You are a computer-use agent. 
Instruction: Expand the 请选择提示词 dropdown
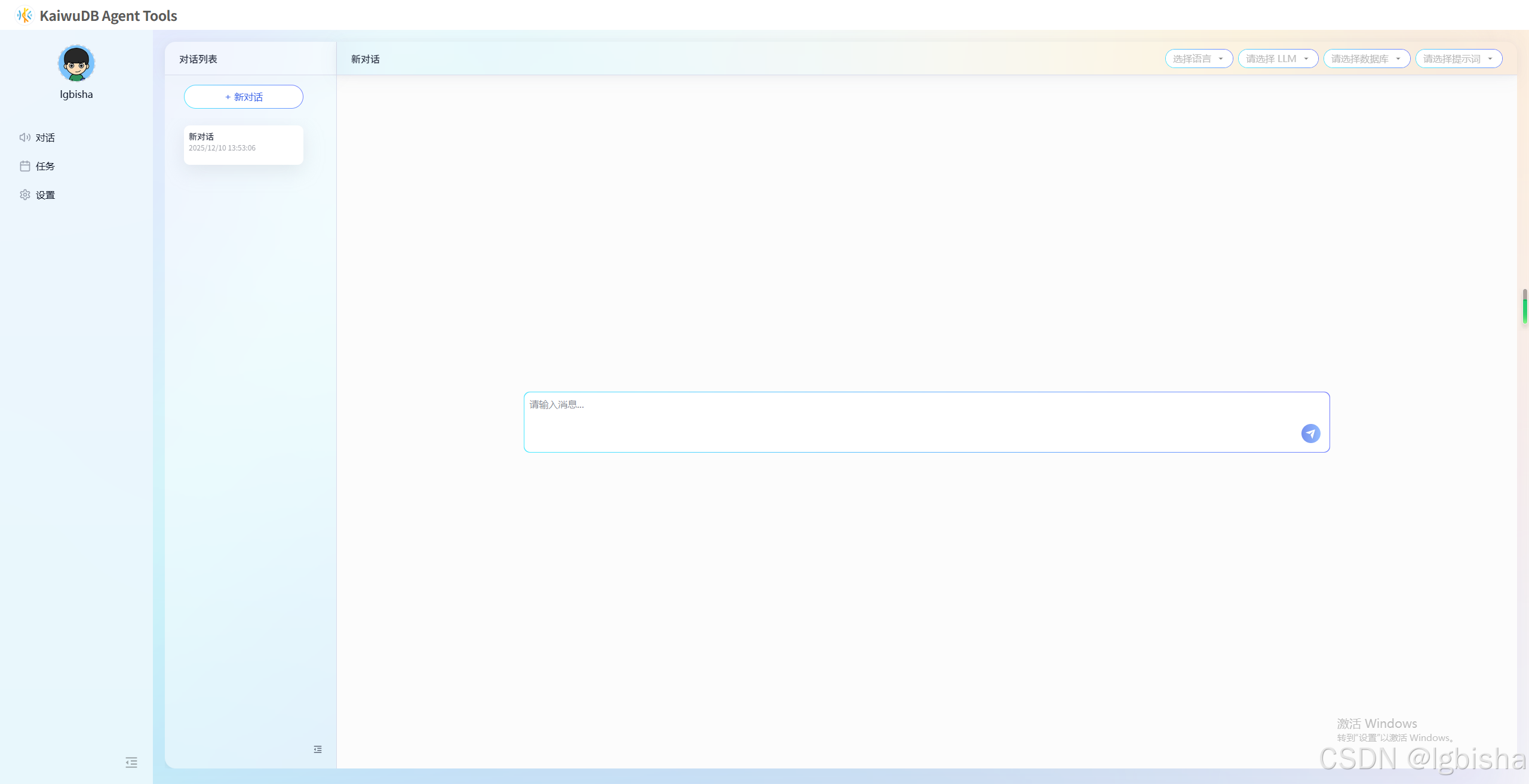tap(1459, 59)
